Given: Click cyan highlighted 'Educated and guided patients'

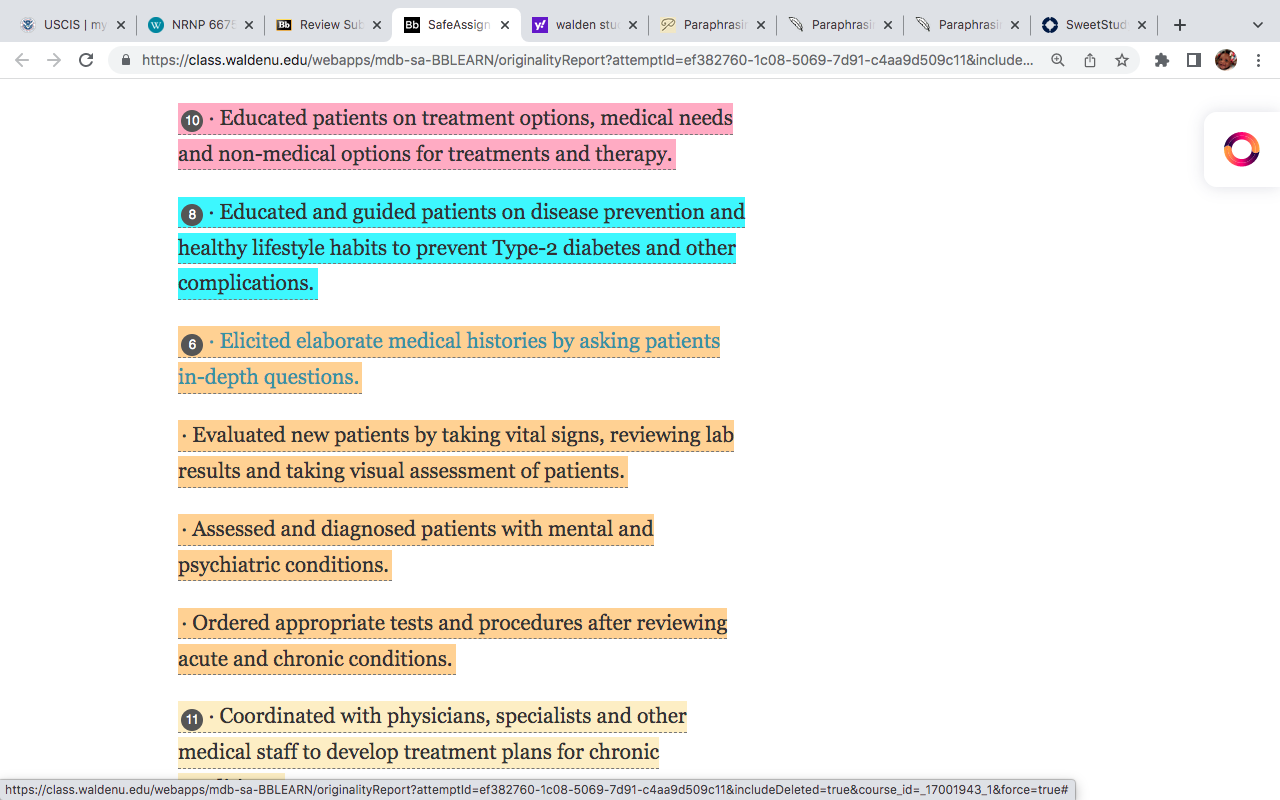Looking at the screenshot, I should pyautogui.click(x=461, y=247).
